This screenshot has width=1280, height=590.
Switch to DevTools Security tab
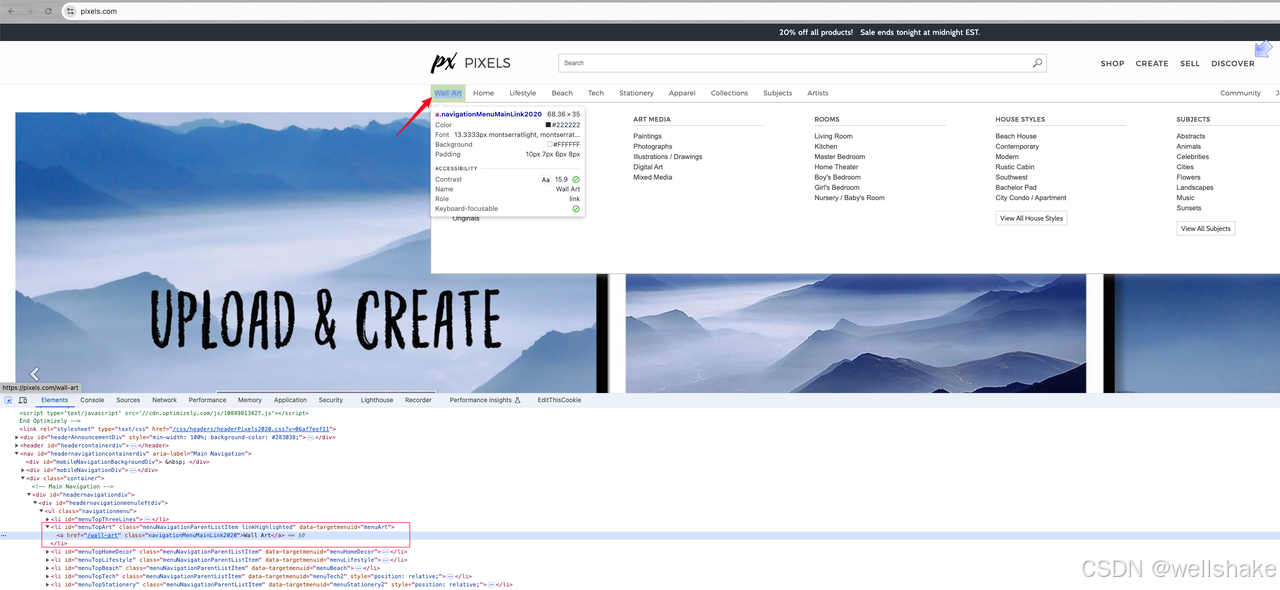point(331,400)
